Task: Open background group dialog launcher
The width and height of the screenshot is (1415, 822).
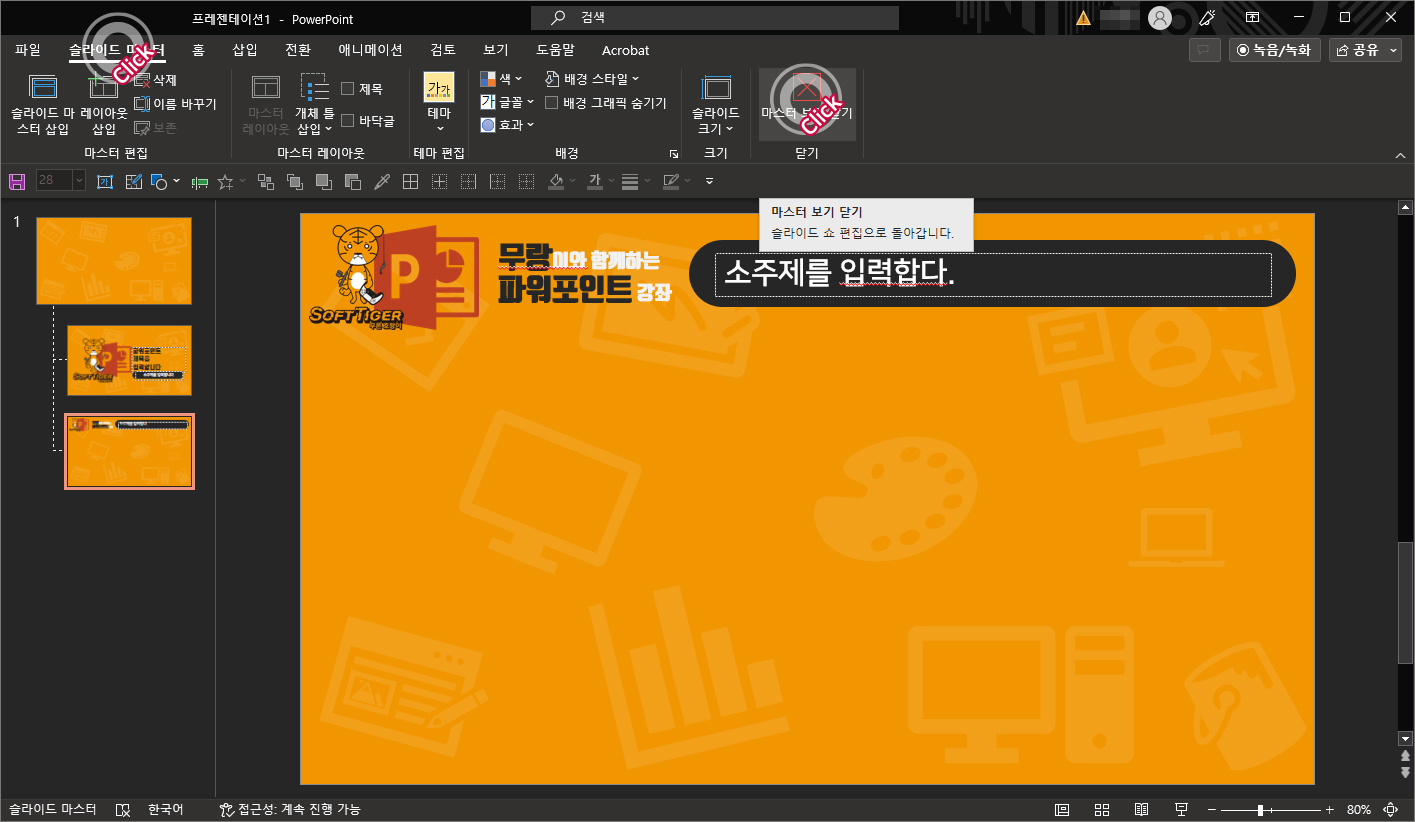Action: 674,154
